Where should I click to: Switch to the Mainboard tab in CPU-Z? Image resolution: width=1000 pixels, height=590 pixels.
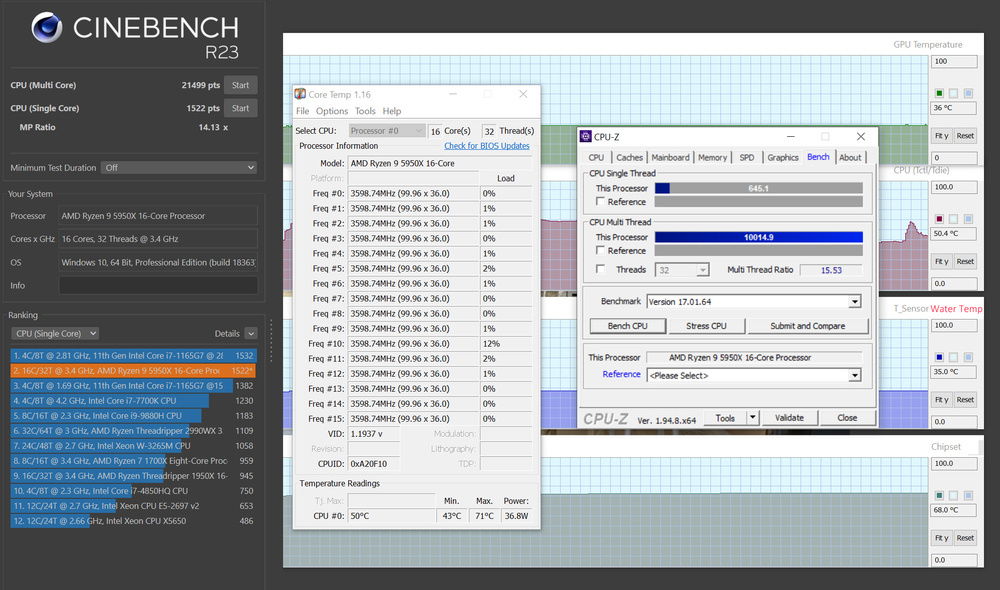670,158
